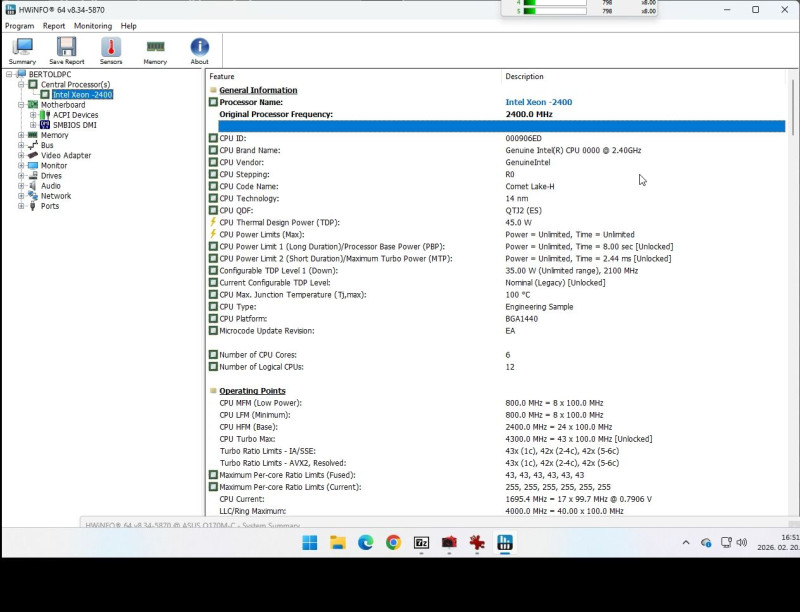Click the CPU Code Name row
Viewport: 800px width, 612px height.
[496, 186]
